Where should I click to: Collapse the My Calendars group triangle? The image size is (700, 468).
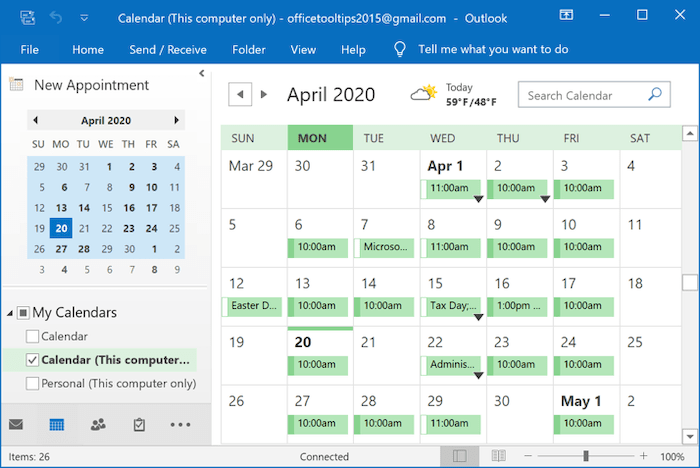(x=10, y=313)
